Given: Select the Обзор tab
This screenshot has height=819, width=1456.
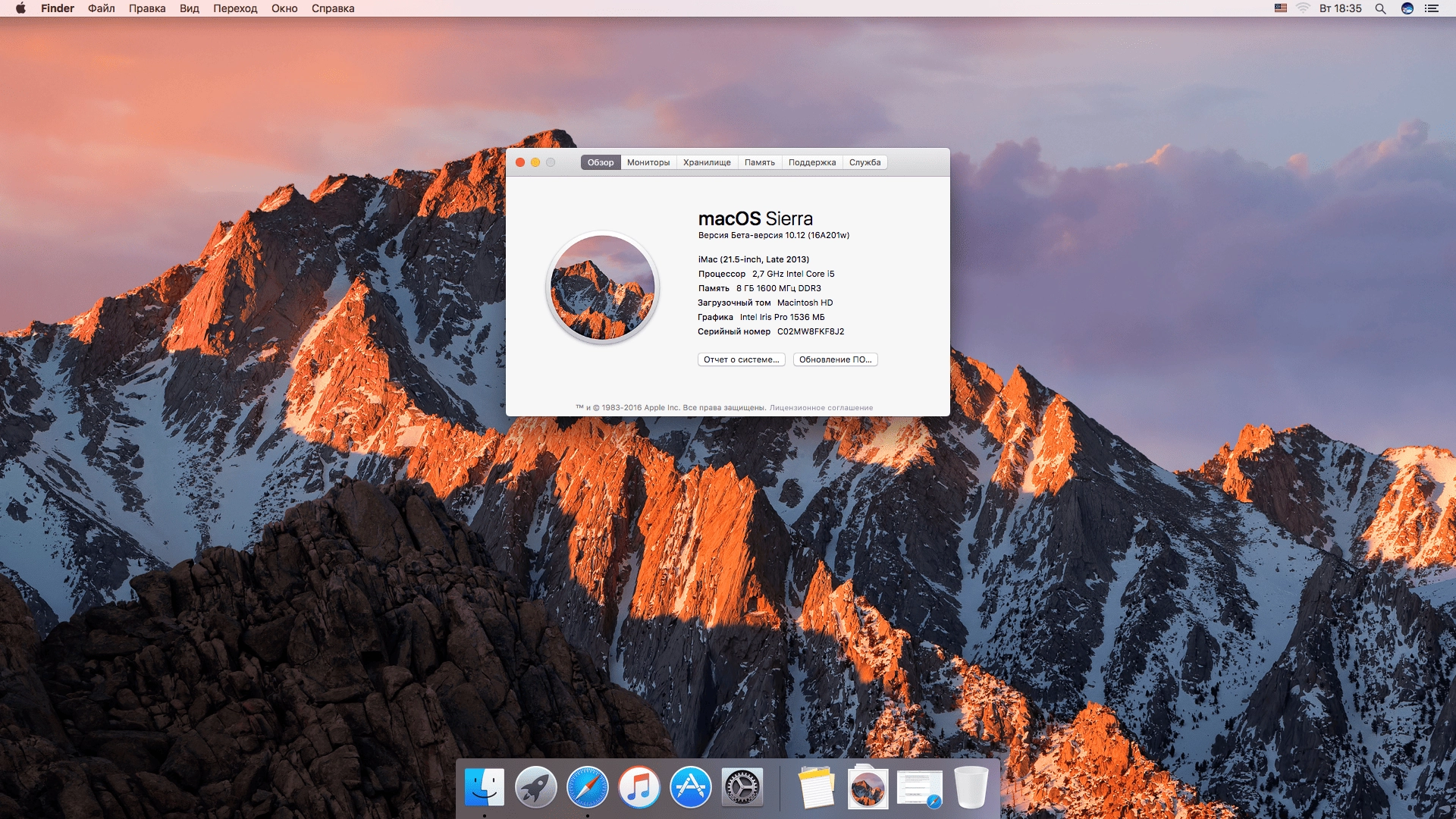Looking at the screenshot, I should [601, 162].
